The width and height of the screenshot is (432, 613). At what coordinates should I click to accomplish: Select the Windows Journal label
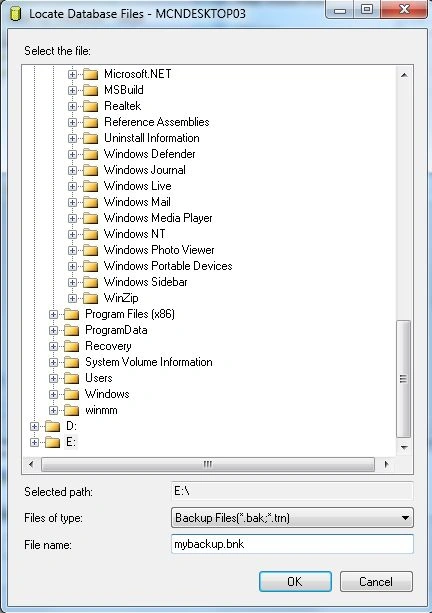click(x=145, y=170)
